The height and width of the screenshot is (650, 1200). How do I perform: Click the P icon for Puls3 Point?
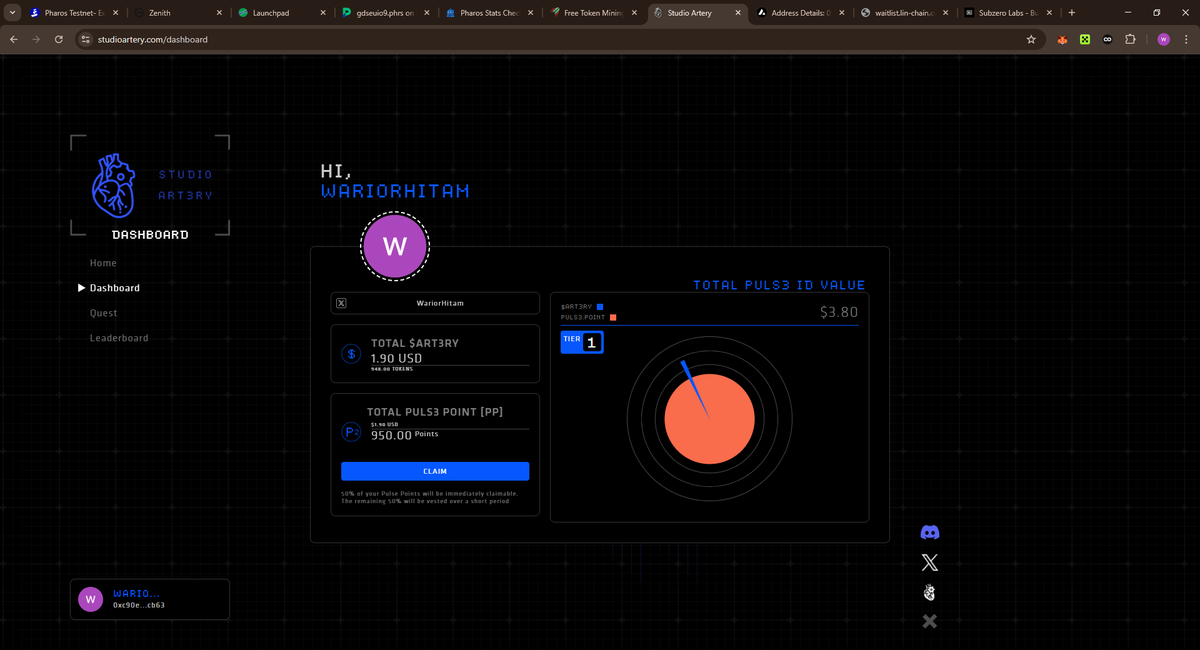click(351, 432)
